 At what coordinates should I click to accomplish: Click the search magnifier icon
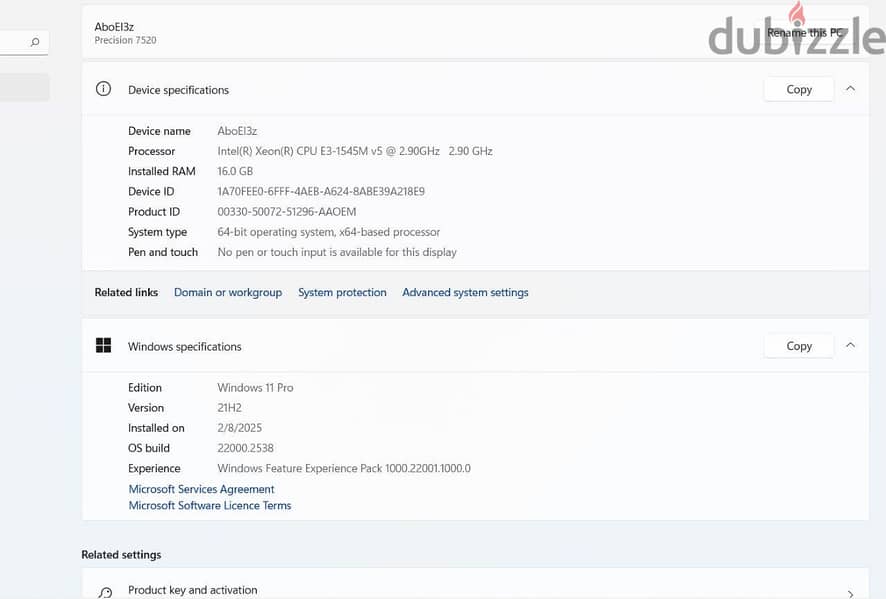tap(35, 42)
